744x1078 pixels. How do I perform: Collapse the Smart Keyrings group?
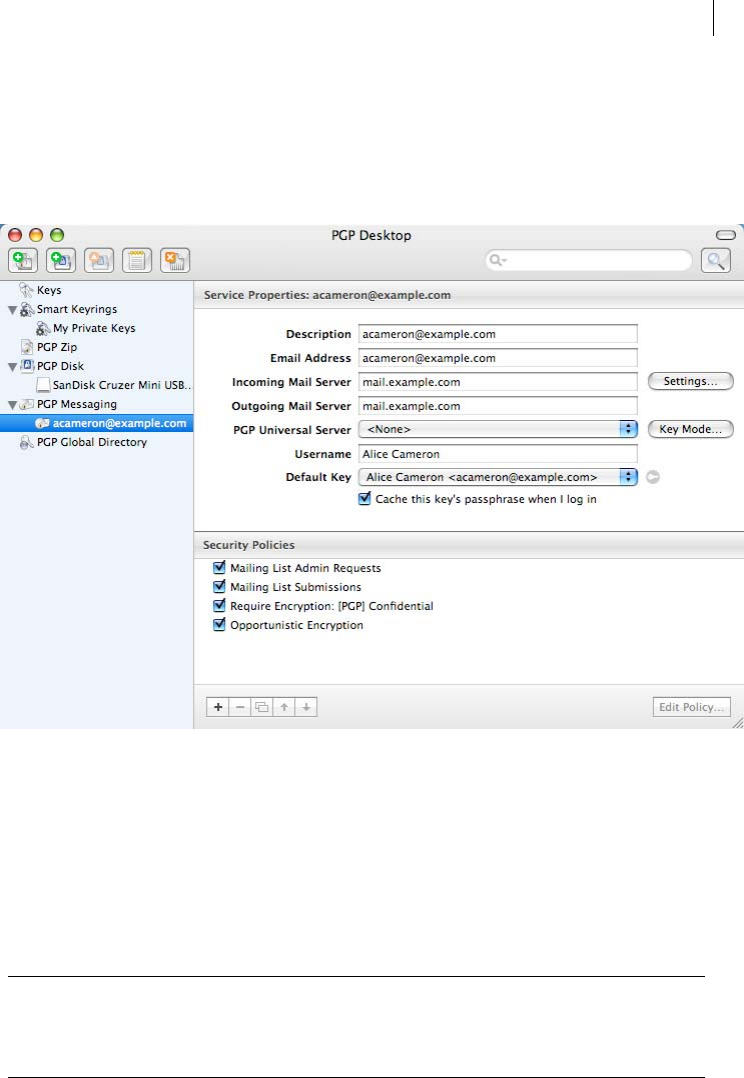coord(12,310)
